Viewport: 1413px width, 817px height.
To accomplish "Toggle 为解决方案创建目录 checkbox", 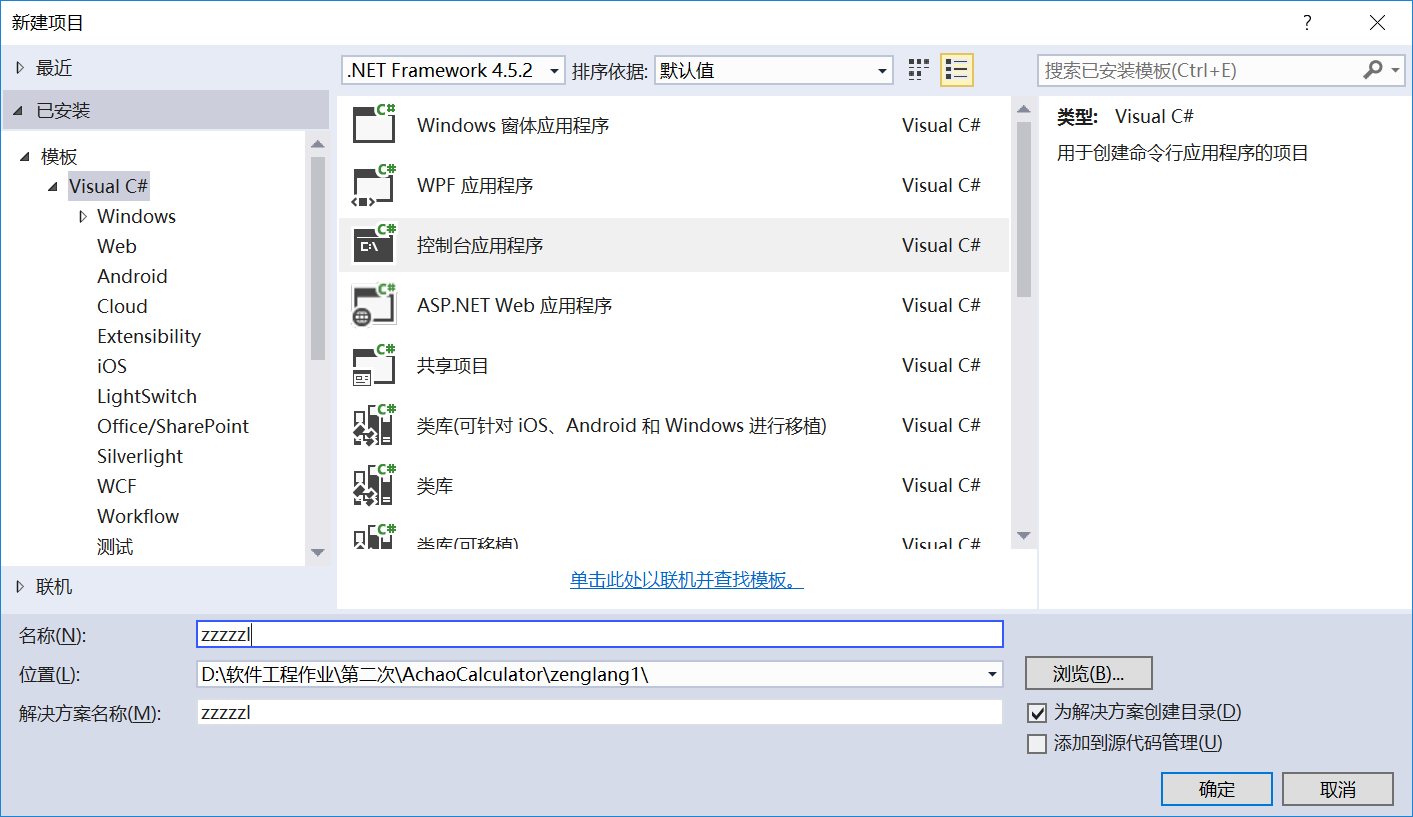I will coord(1037,713).
